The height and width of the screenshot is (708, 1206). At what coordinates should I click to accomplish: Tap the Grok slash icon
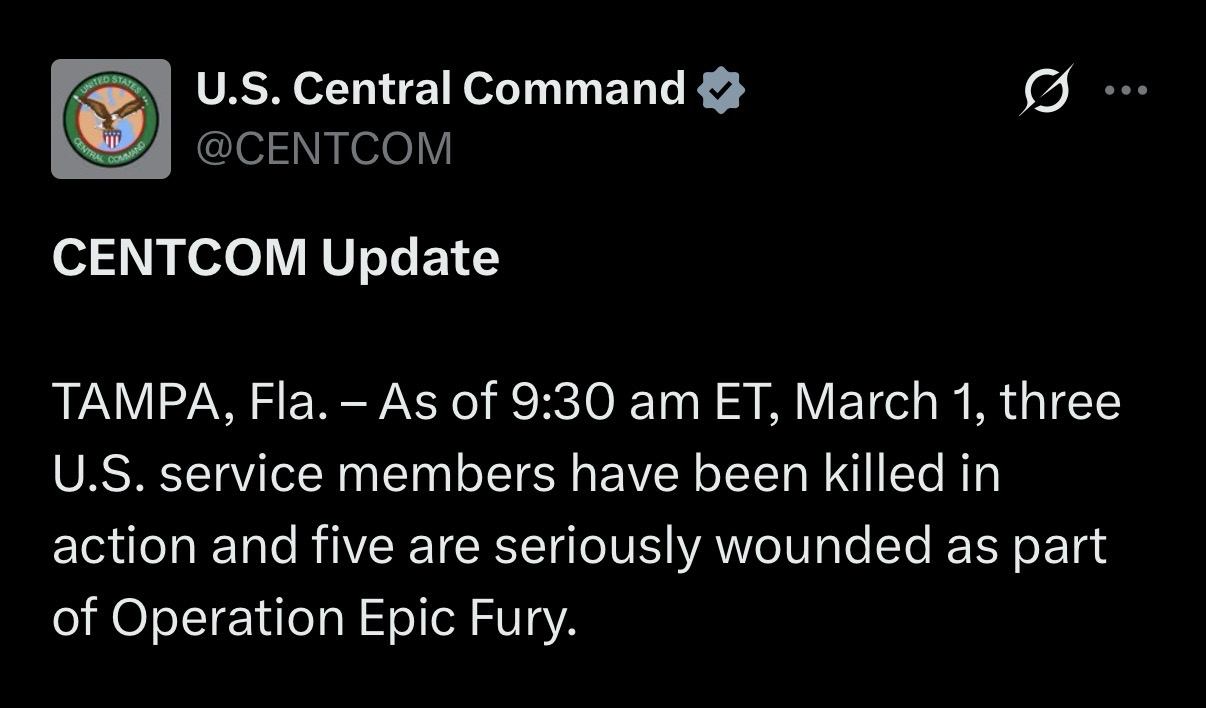1046,89
